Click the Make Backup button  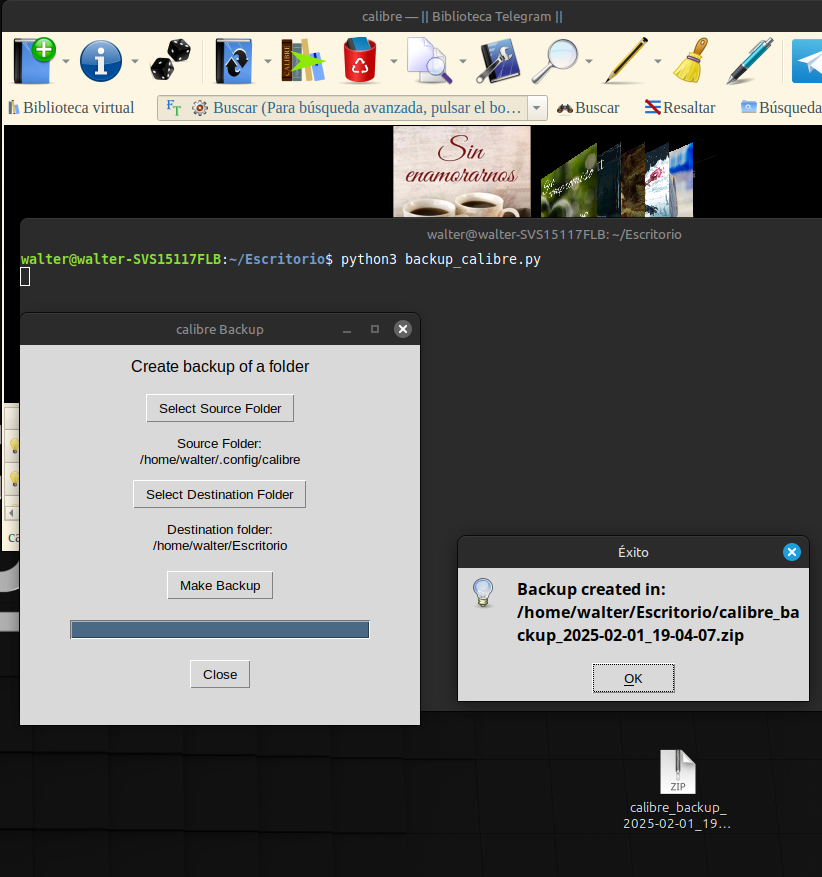coord(220,586)
